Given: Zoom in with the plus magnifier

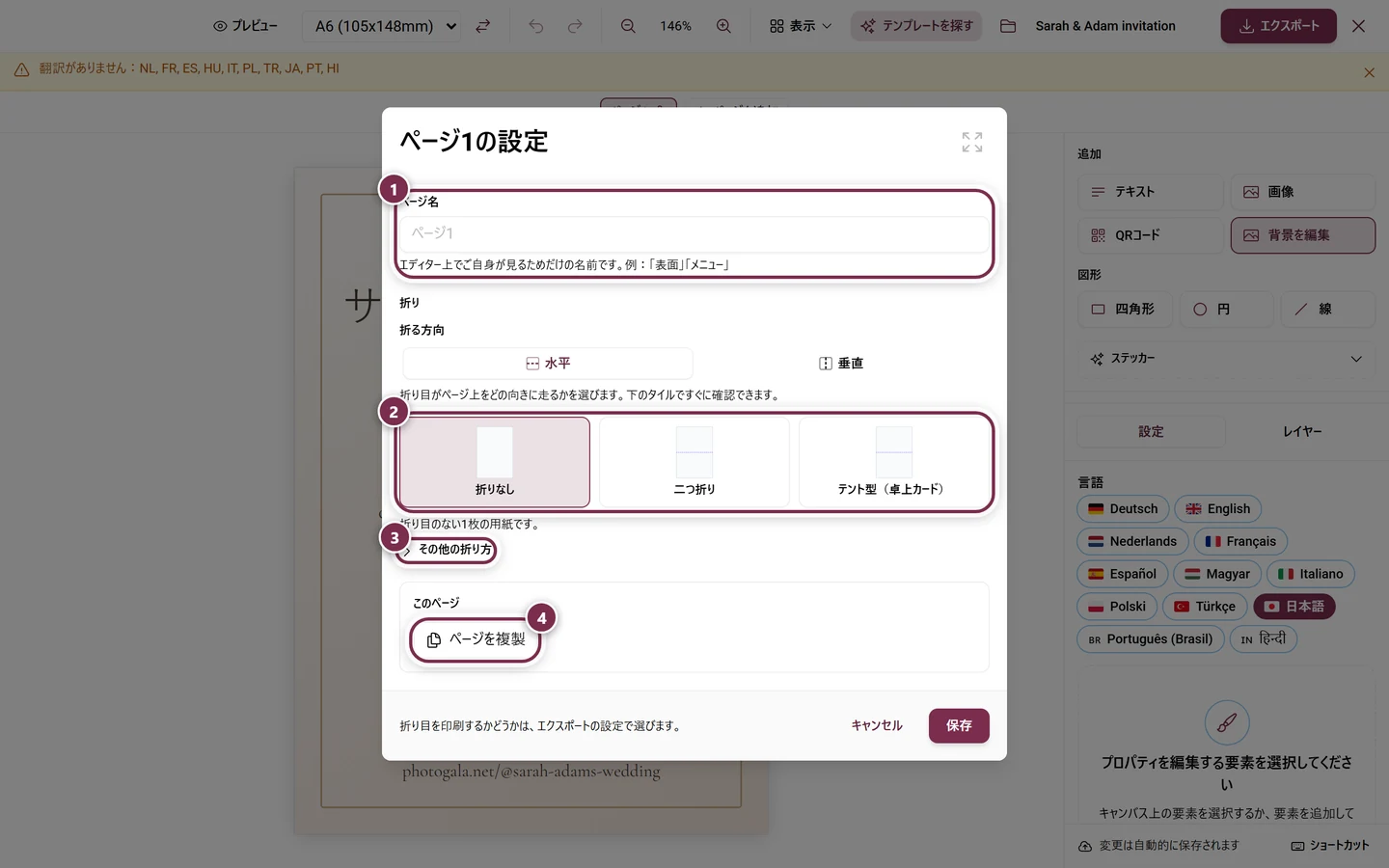Looking at the screenshot, I should (x=723, y=26).
